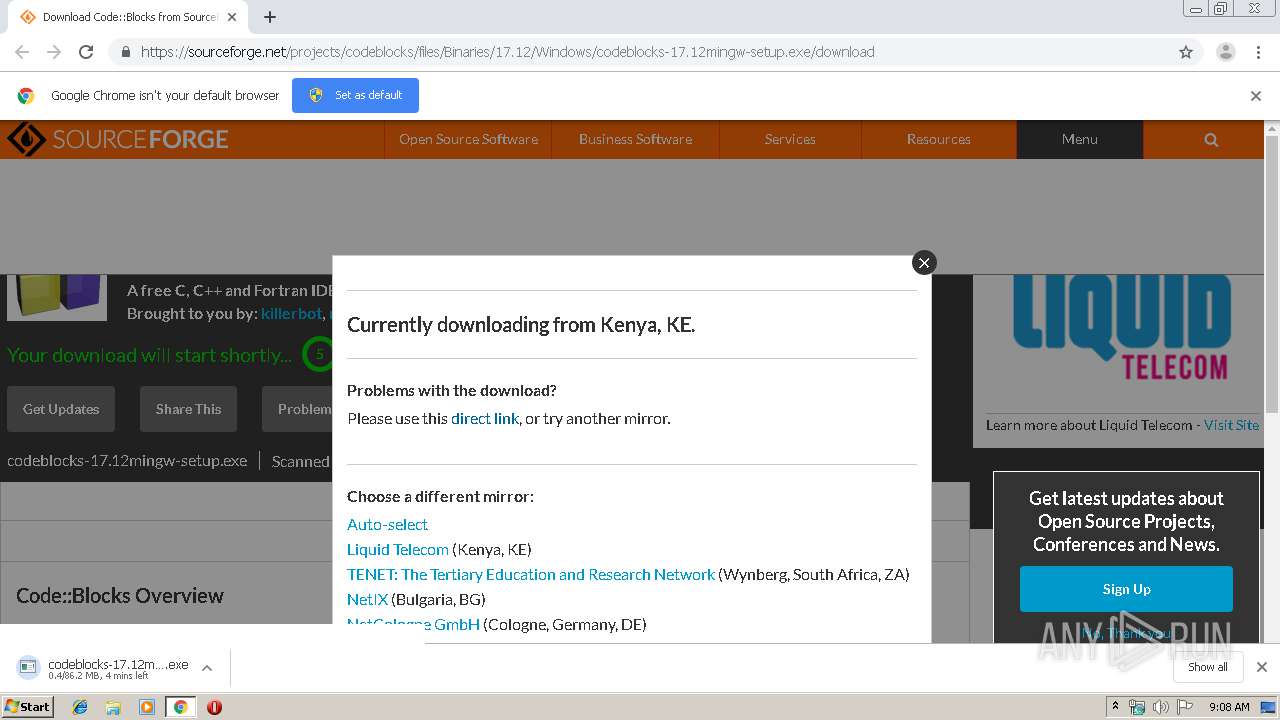Image resolution: width=1280 pixels, height=720 pixels.
Task: Open the killerbot author link
Action: [x=291, y=314]
